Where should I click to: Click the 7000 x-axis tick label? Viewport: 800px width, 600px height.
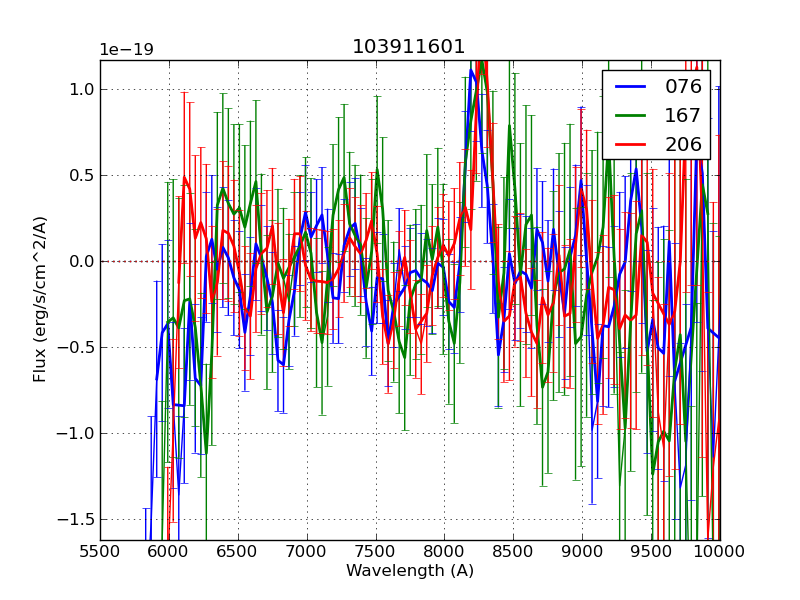click(307, 551)
